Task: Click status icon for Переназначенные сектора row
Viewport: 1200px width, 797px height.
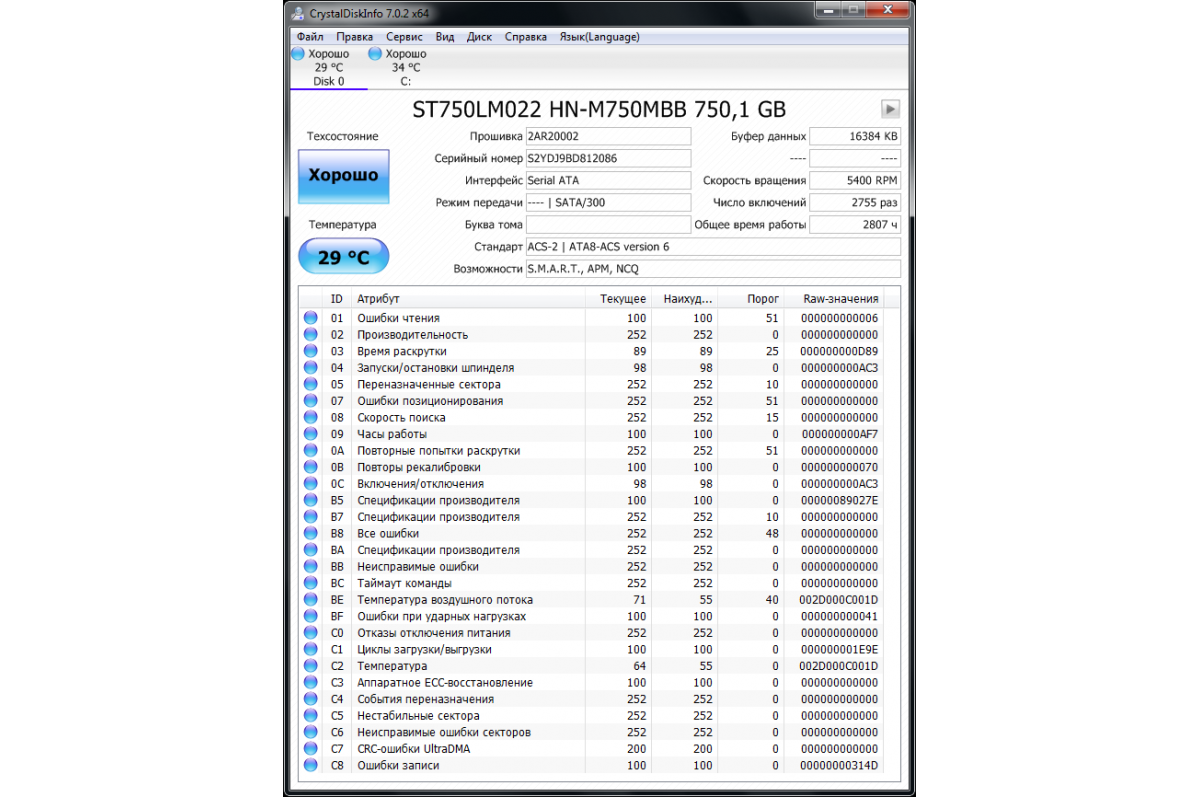Action: click(x=311, y=384)
